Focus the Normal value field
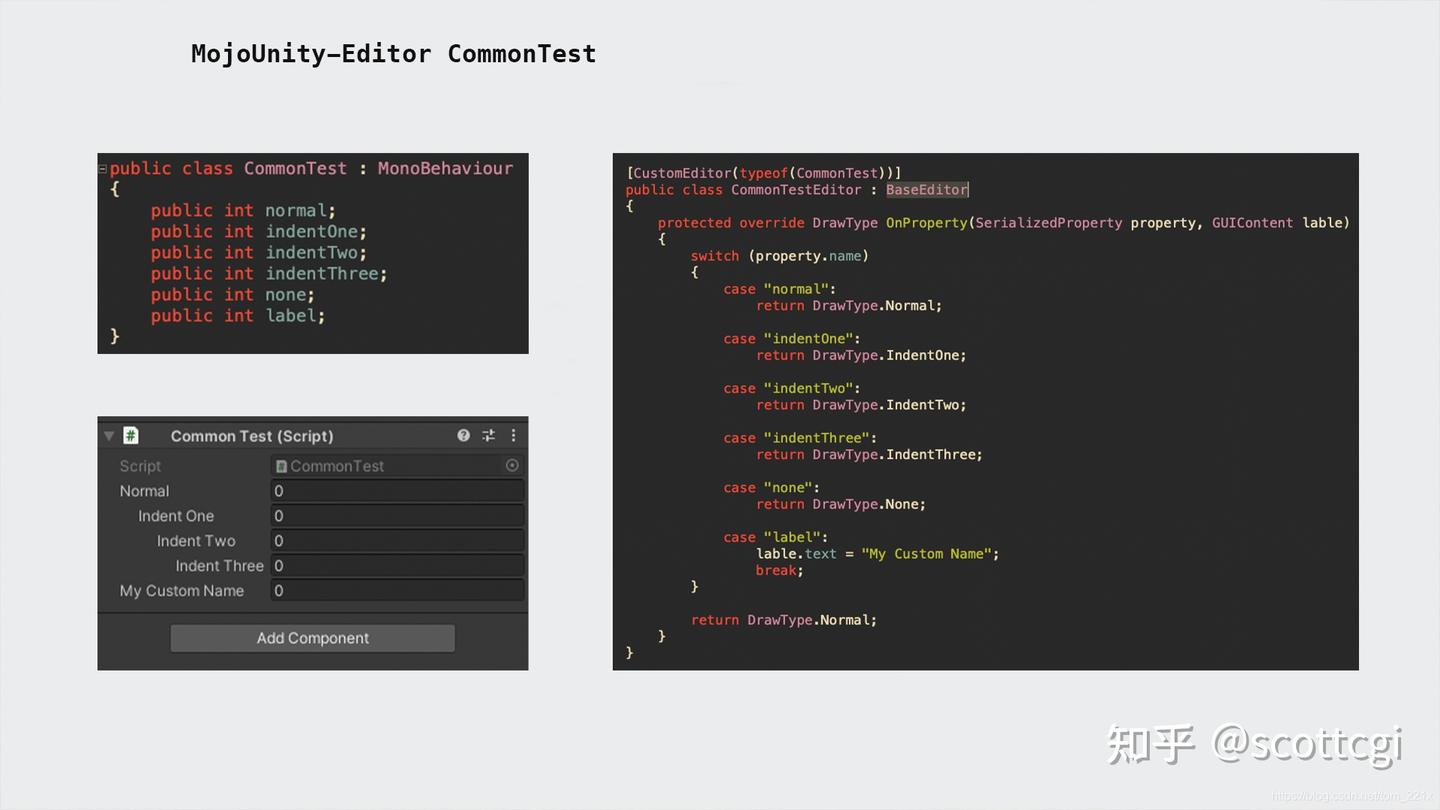 point(397,491)
